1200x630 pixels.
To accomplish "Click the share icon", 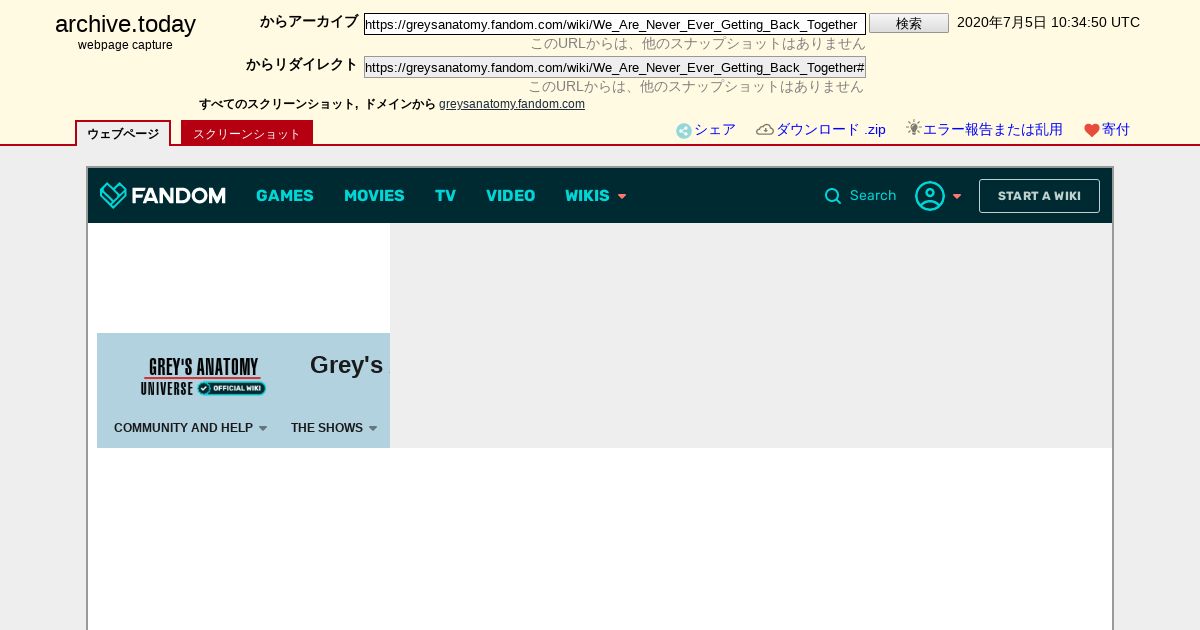I will pyautogui.click(x=684, y=131).
